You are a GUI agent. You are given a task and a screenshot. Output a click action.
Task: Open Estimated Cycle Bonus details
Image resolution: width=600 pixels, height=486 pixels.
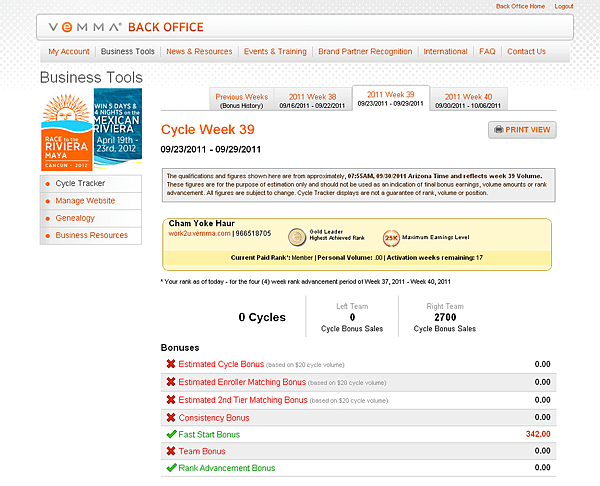click(x=221, y=364)
